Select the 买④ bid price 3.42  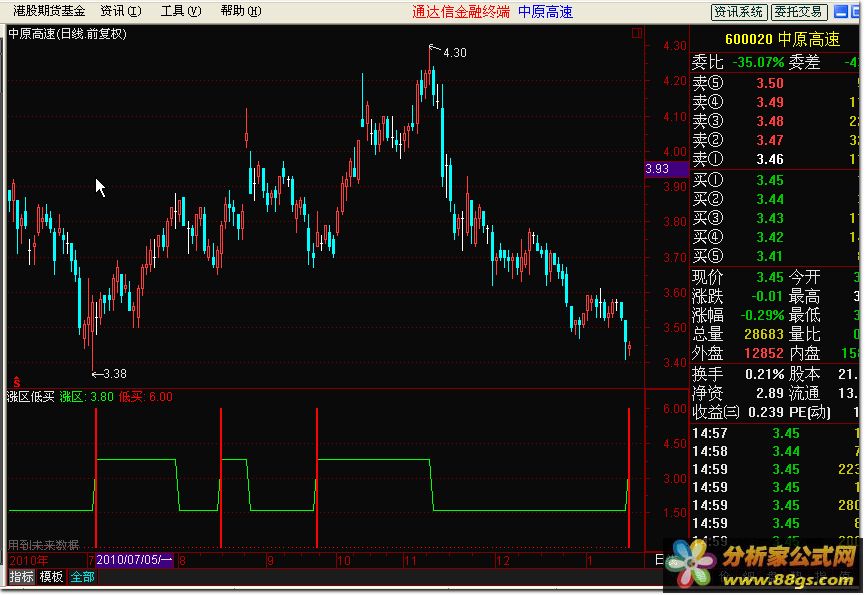(770, 237)
